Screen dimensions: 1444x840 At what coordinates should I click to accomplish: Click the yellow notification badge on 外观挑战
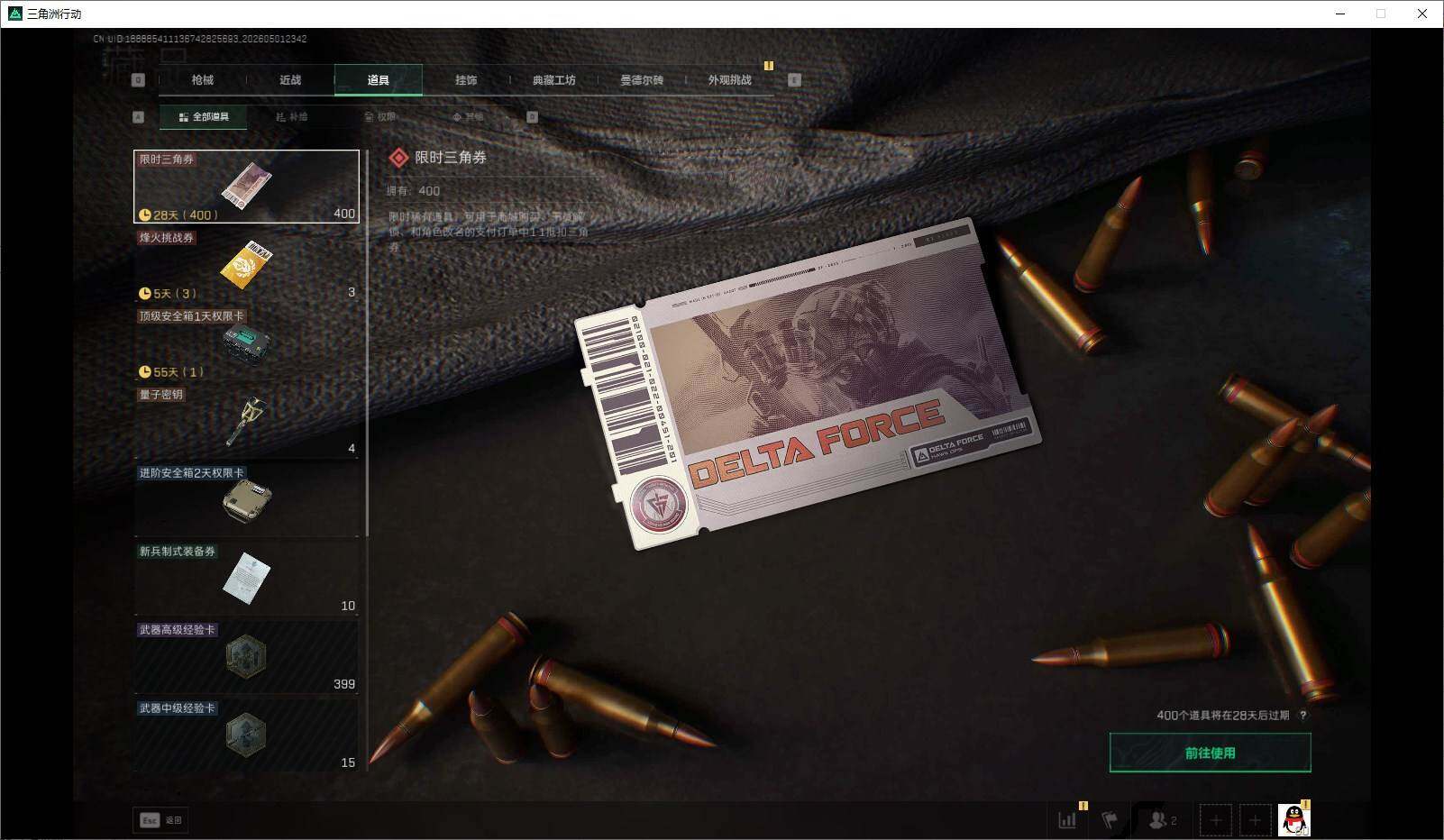(769, 66)
